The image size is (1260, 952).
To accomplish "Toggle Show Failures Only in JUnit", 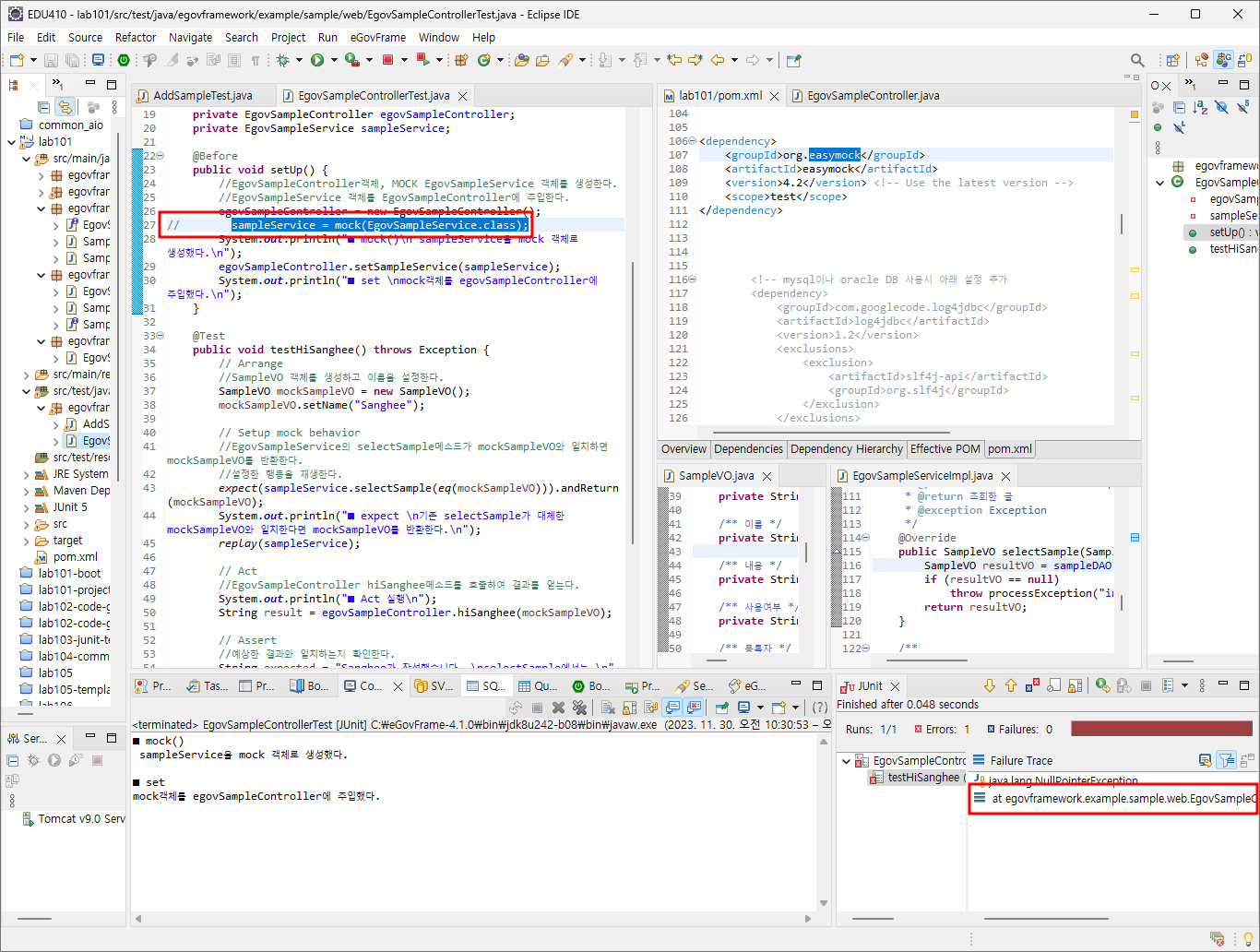I will [x=1032, y=685].
